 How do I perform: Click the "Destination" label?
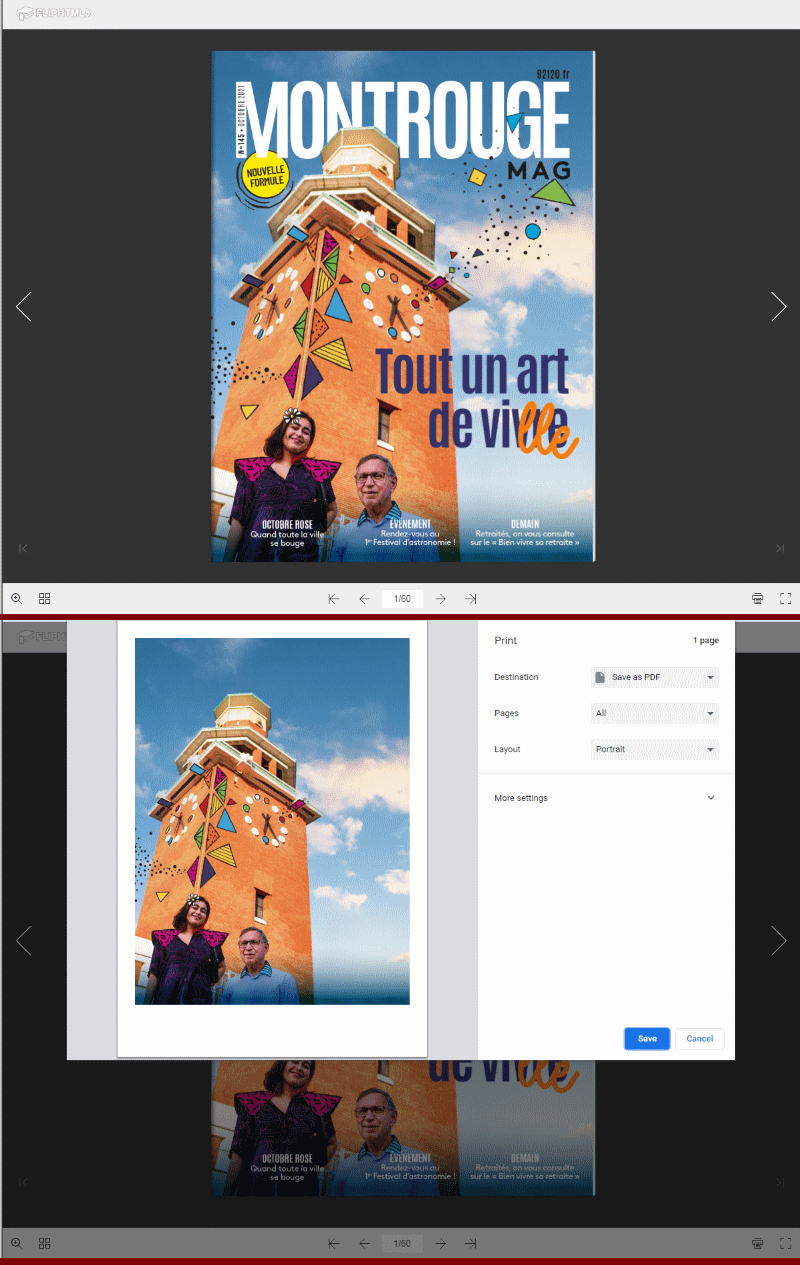tap(516, 677)
